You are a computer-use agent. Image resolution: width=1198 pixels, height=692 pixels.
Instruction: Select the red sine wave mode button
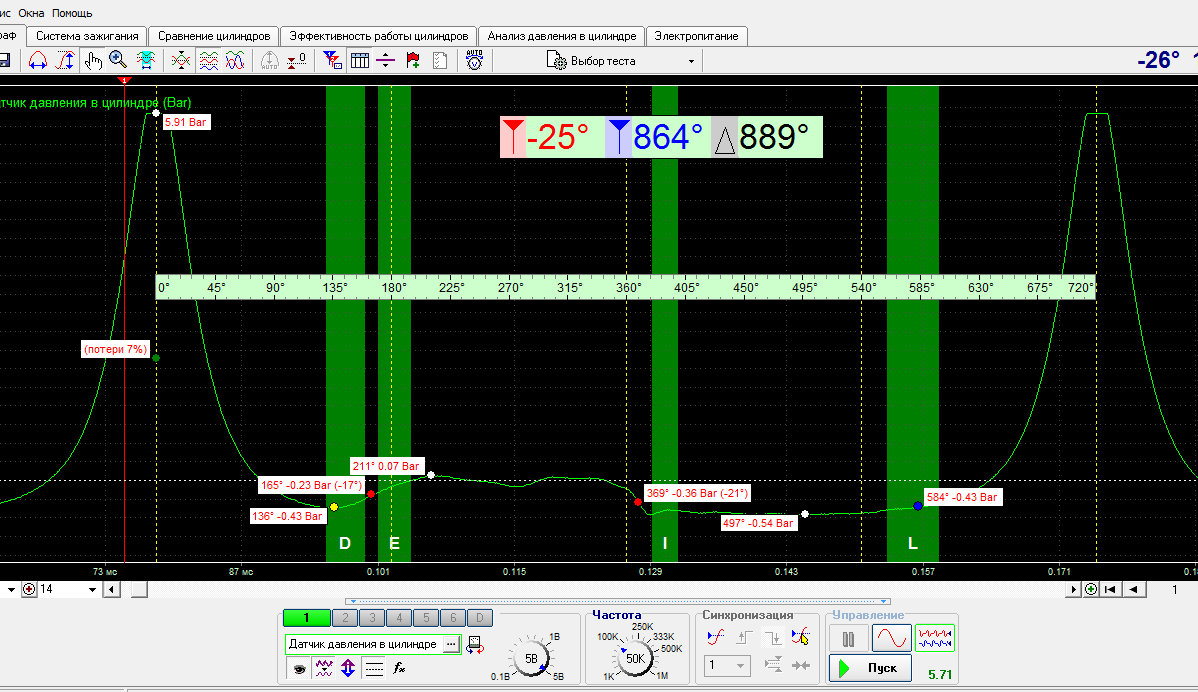[x=892, y=638]
